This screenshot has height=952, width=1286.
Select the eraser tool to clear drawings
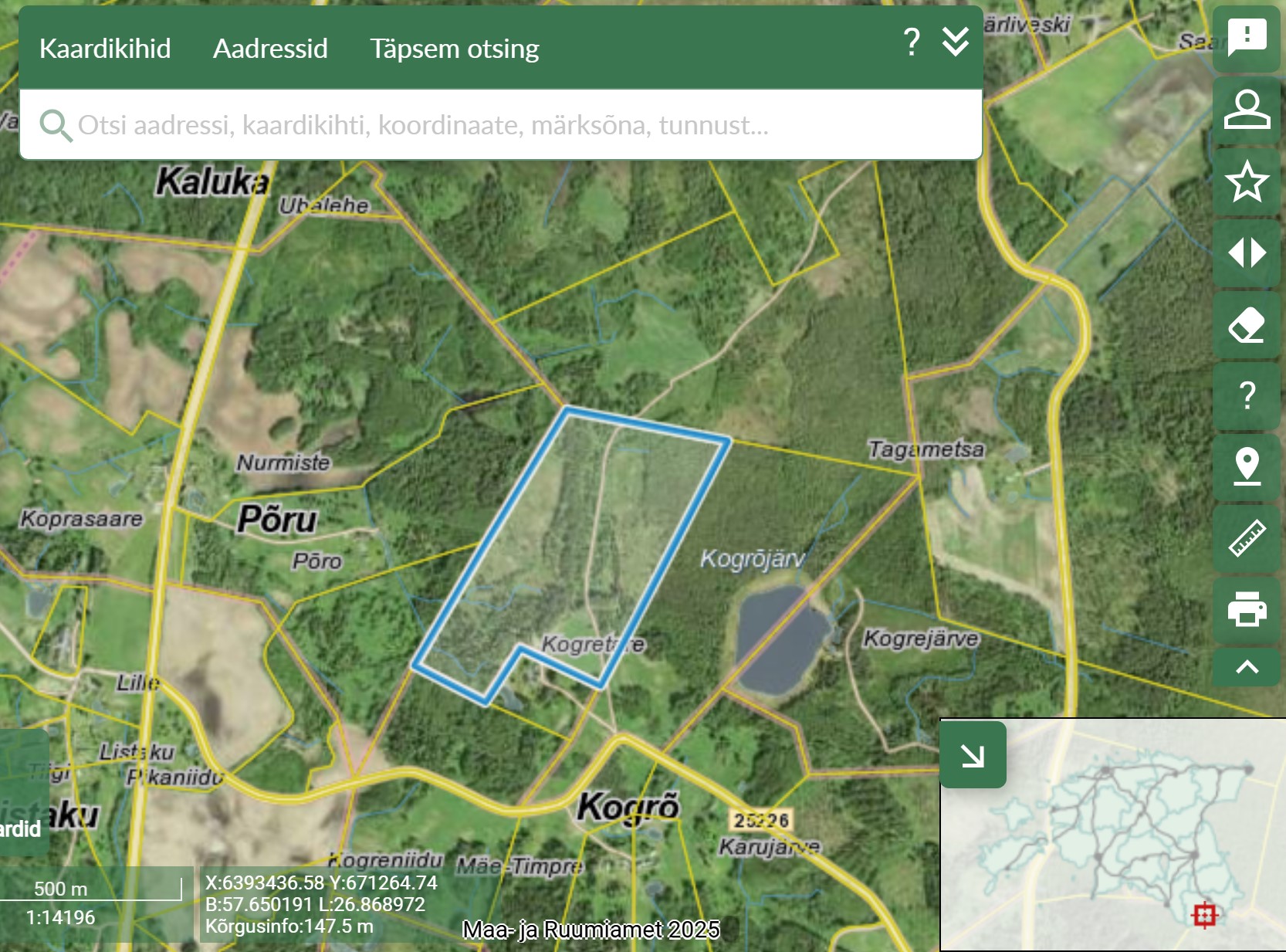(1247, 325)
